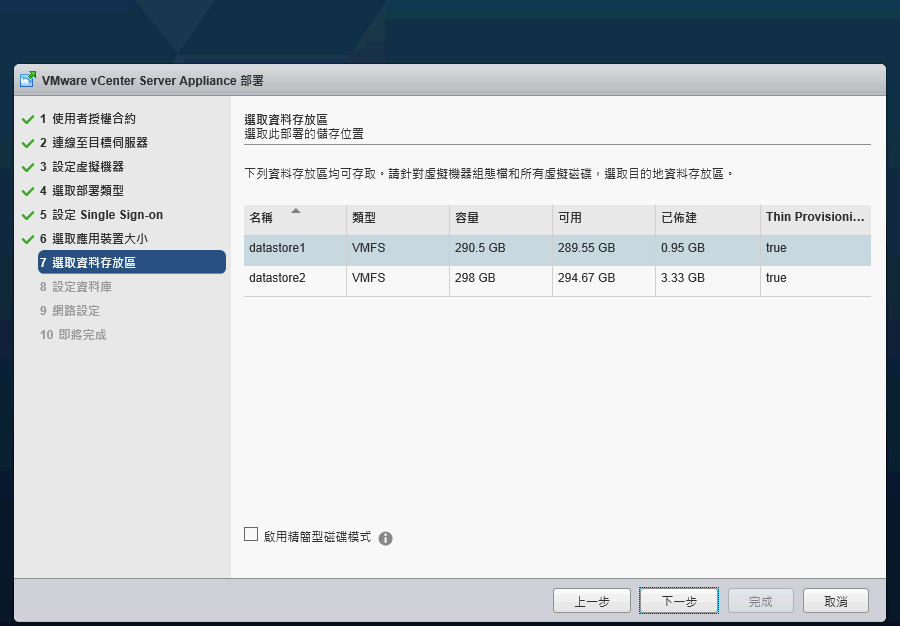This screenshot has height=626, width=900.
Task: Click green checkmark beside 連線至目標伺服器
Action: point(28,143)
